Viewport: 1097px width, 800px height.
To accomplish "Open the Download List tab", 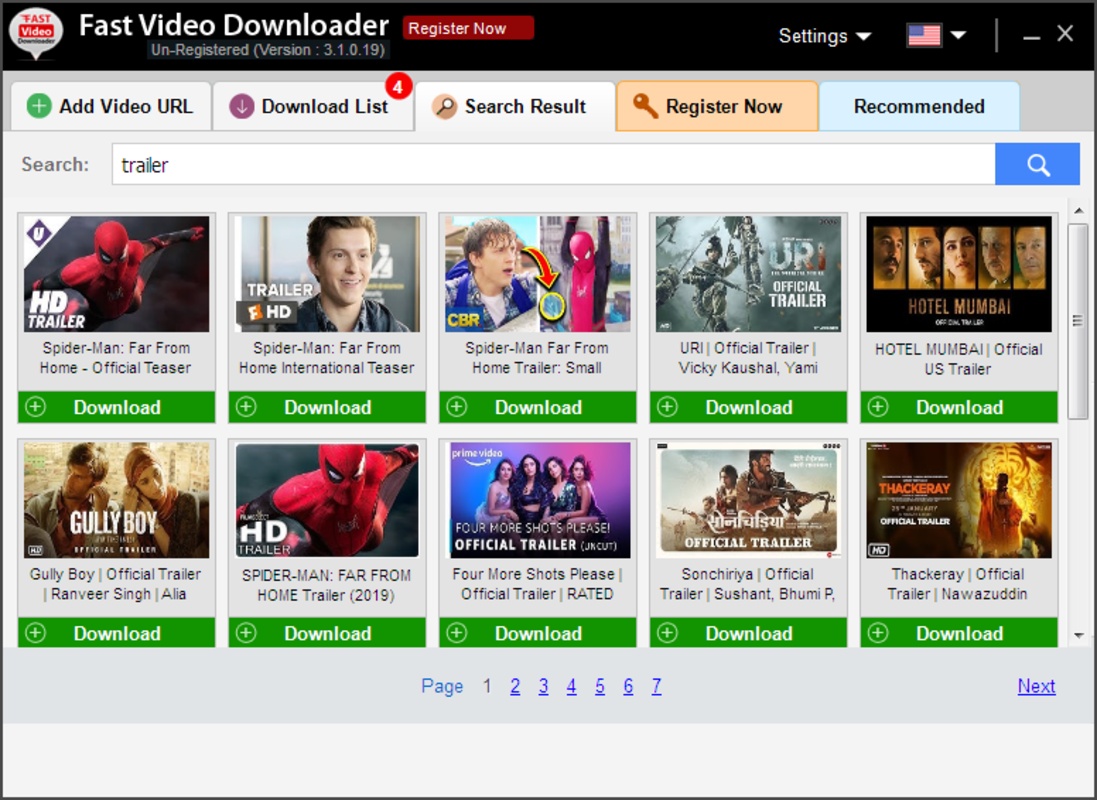I will coord(313,107).
